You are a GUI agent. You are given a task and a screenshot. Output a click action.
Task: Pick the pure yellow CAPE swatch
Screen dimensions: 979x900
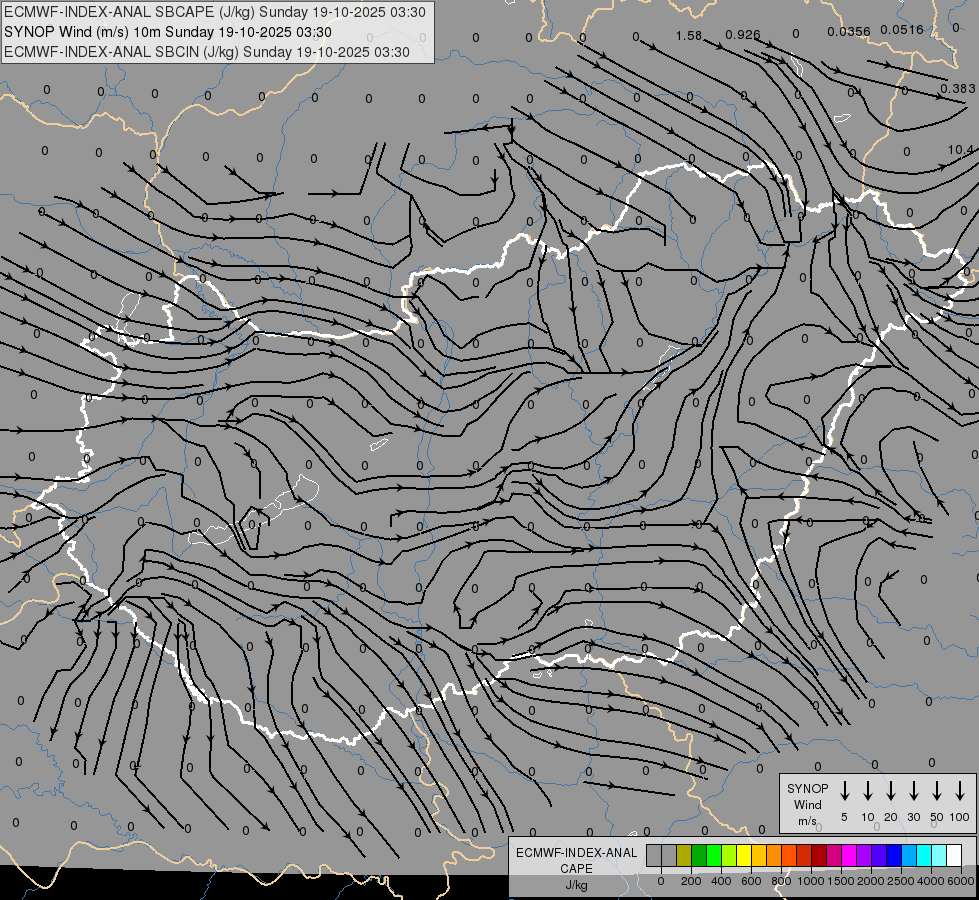(x=744, y=855)
